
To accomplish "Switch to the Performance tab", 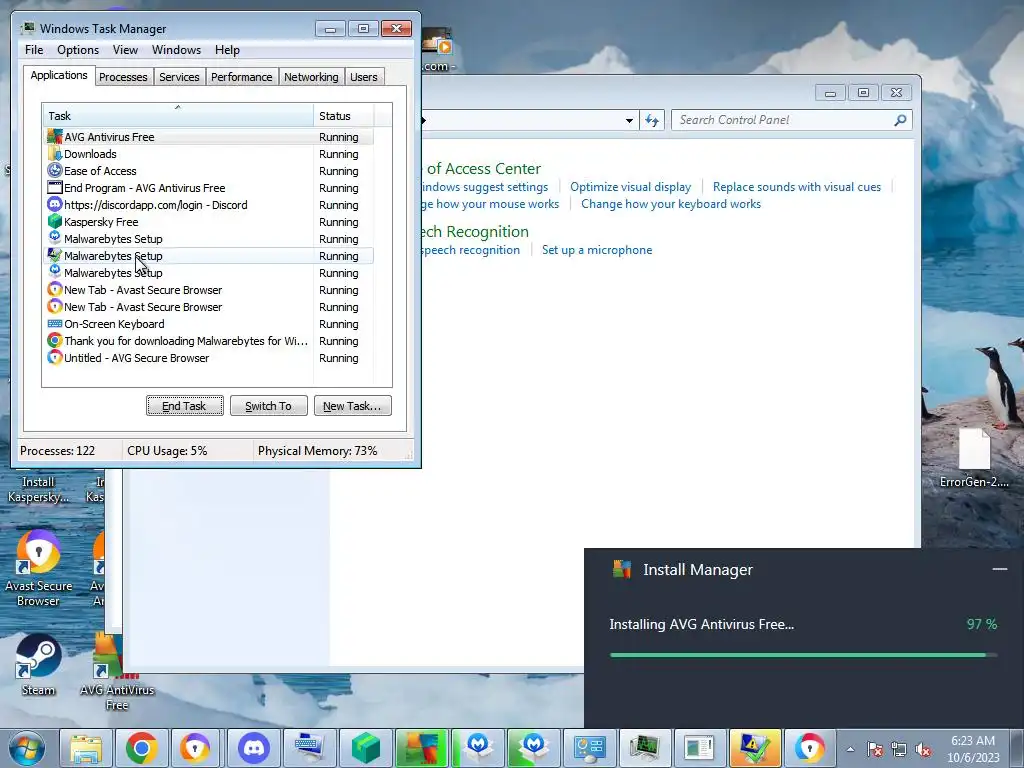I will (242, 77).
